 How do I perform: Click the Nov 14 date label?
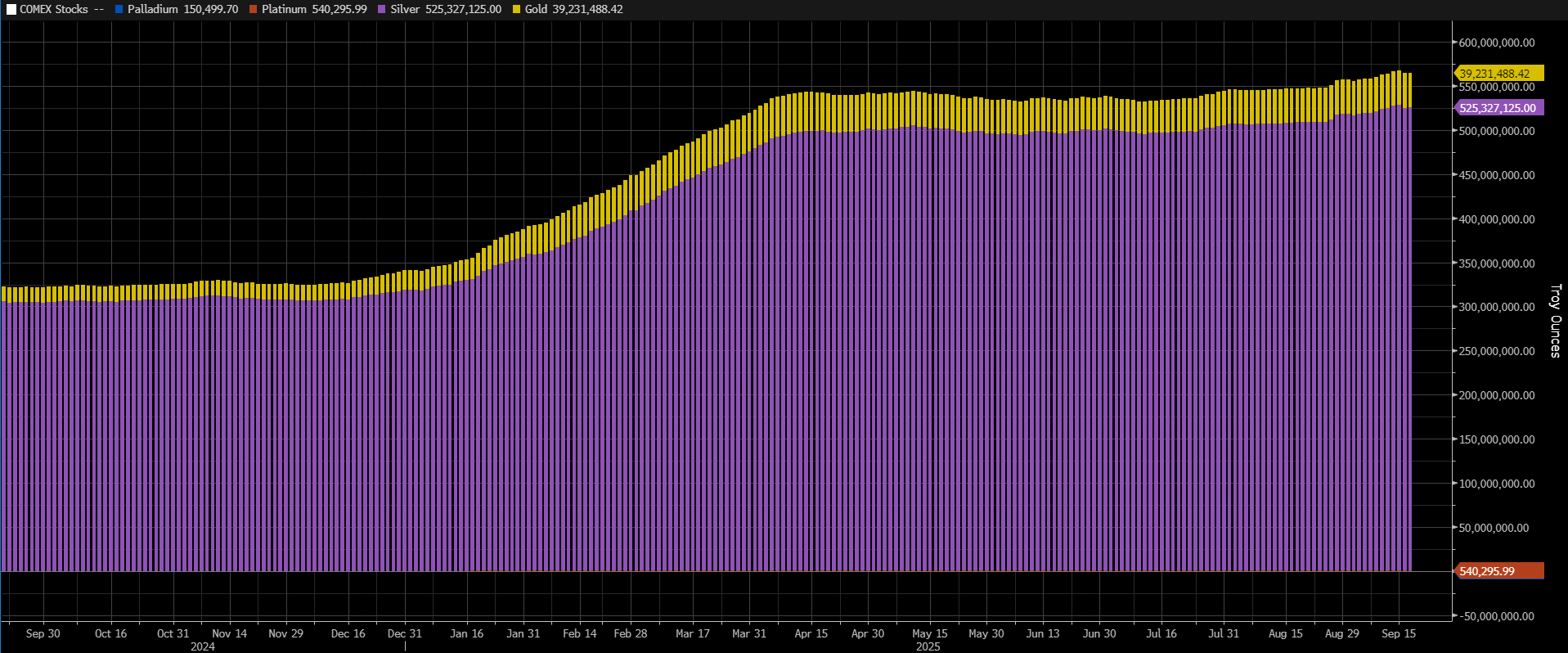point(230,633)
